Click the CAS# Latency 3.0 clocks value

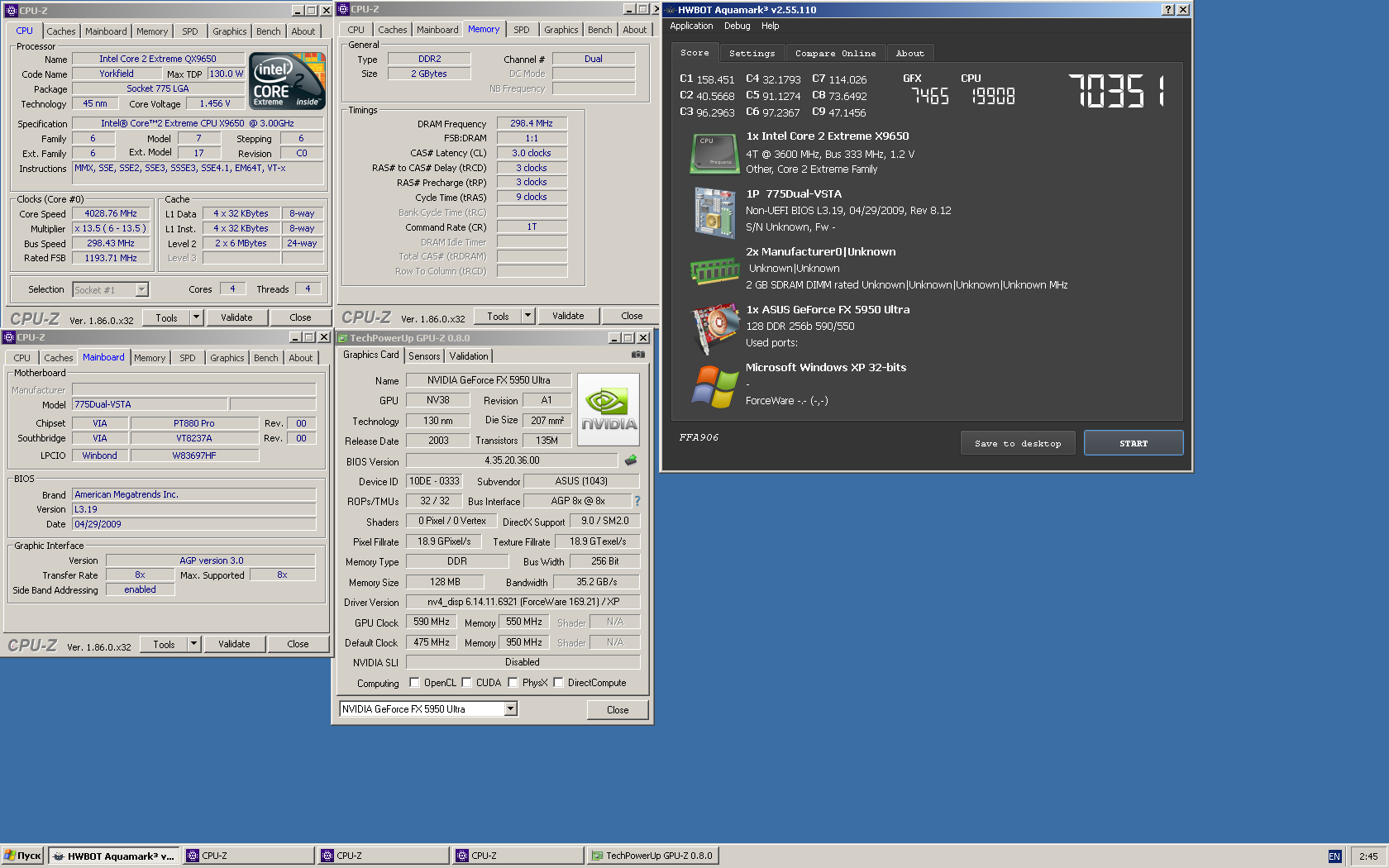(532, 153)
